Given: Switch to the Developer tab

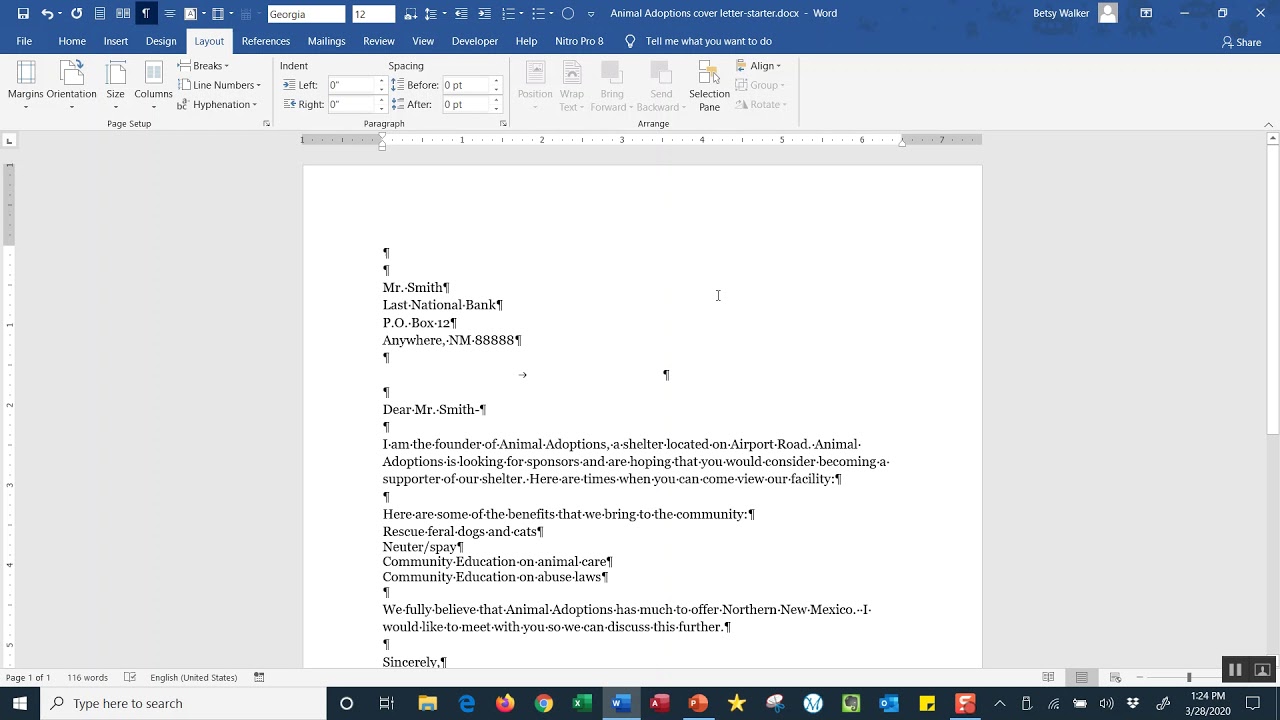Looking at the screenshot, I should coord(475,41).
